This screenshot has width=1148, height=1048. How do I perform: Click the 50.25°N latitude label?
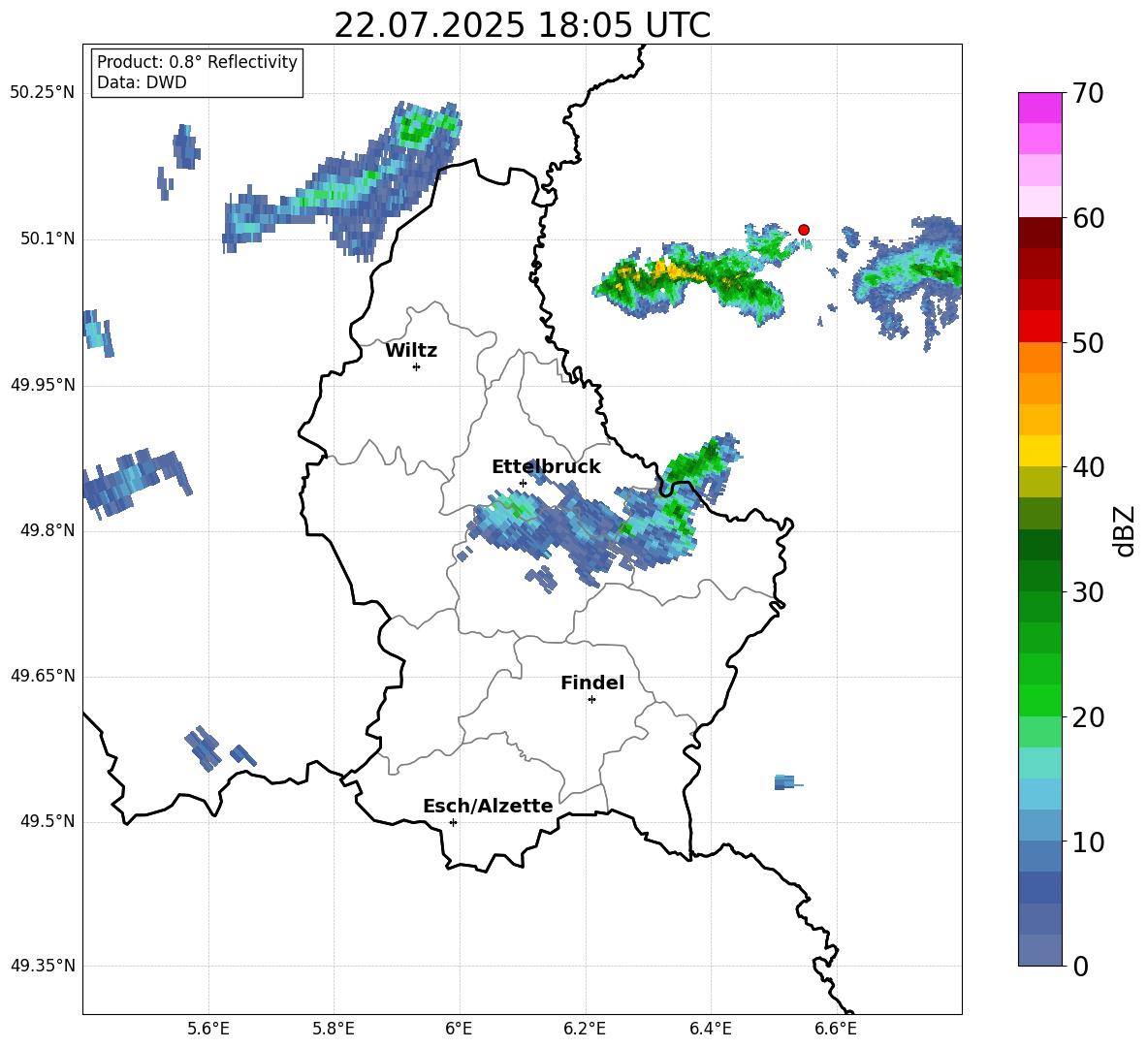coord(43,93)
